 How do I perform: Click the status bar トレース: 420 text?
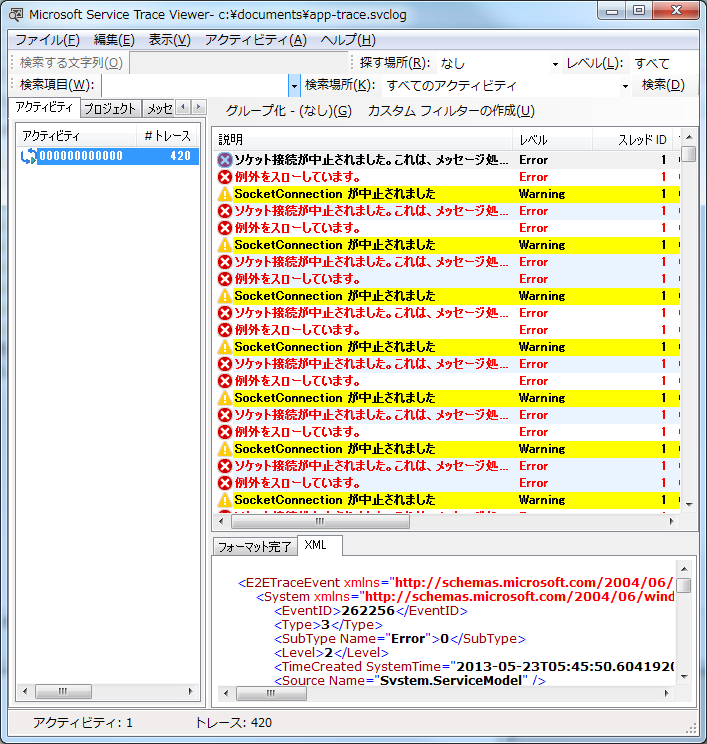[233, 723]
